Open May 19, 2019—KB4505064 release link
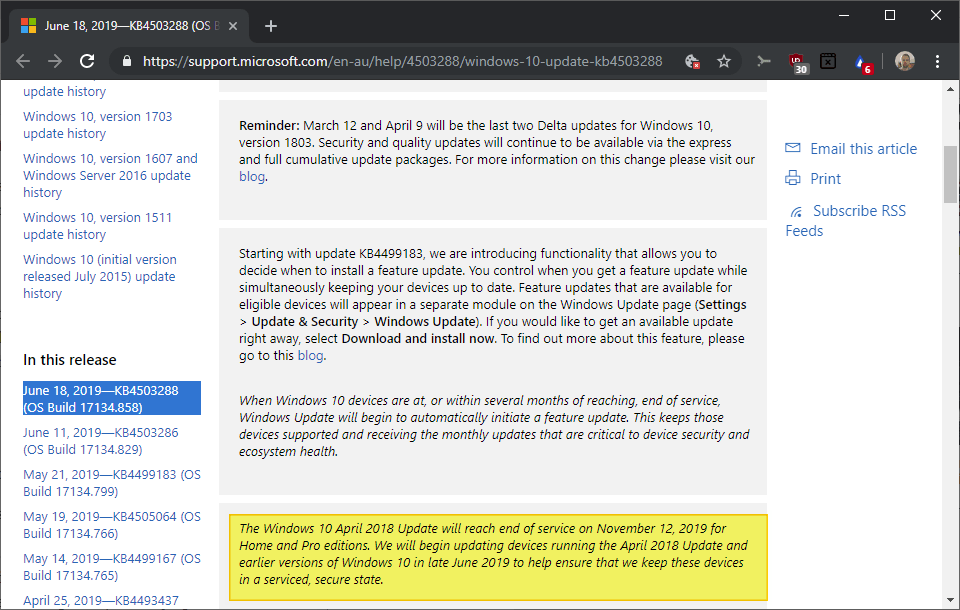 [x=111, y=525]
